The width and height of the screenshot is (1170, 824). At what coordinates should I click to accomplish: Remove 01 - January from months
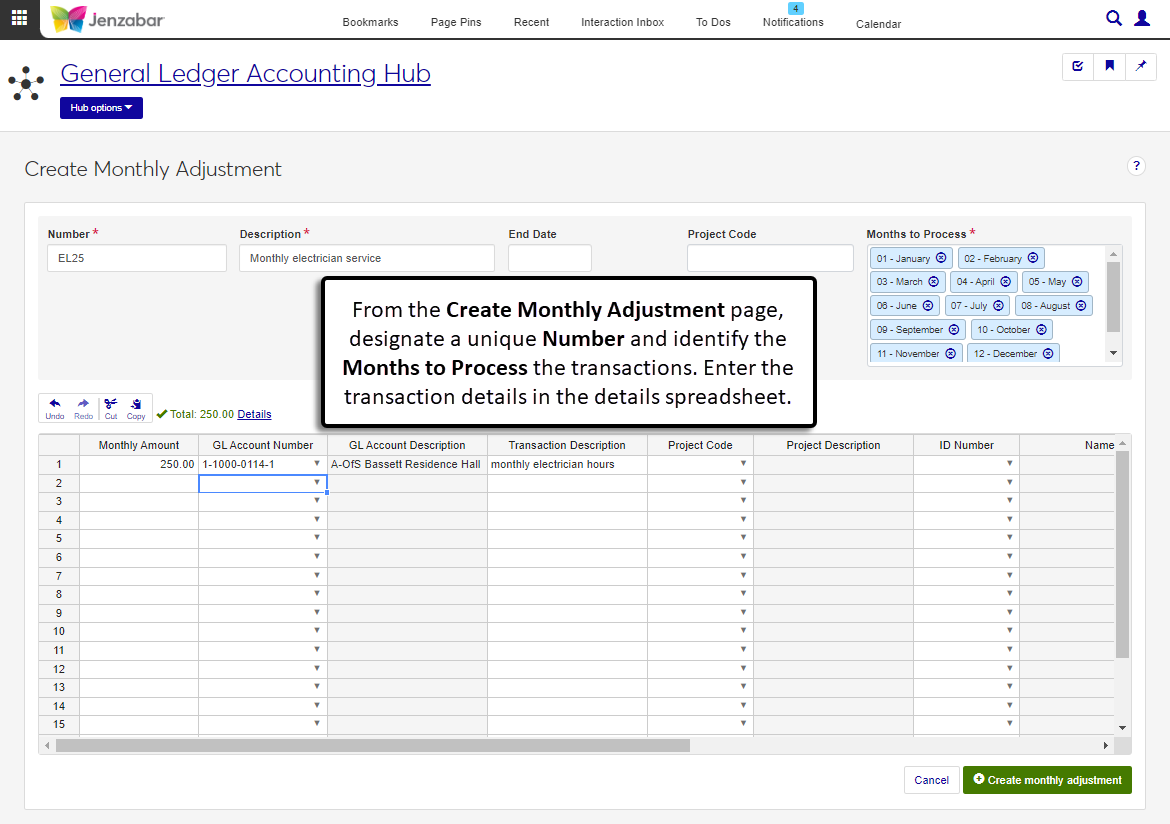pyautogui.click(x=941, y=258)
